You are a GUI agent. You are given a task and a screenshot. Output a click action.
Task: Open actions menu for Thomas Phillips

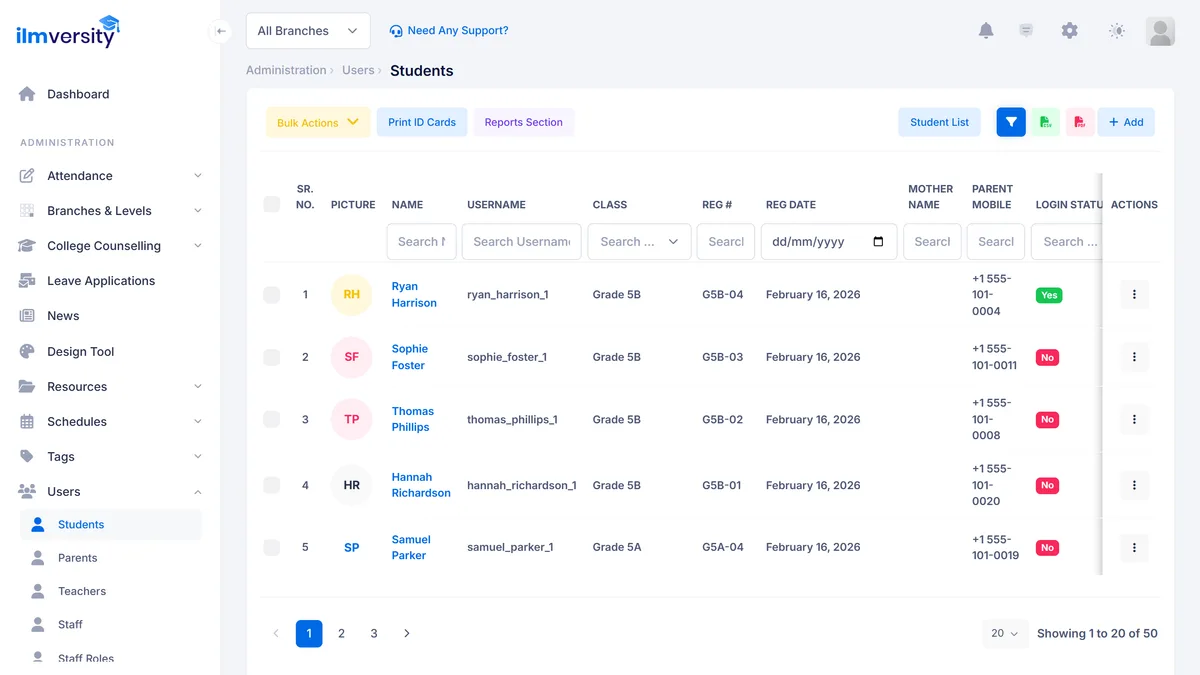pyautogui.click(x=1134, y=420)
